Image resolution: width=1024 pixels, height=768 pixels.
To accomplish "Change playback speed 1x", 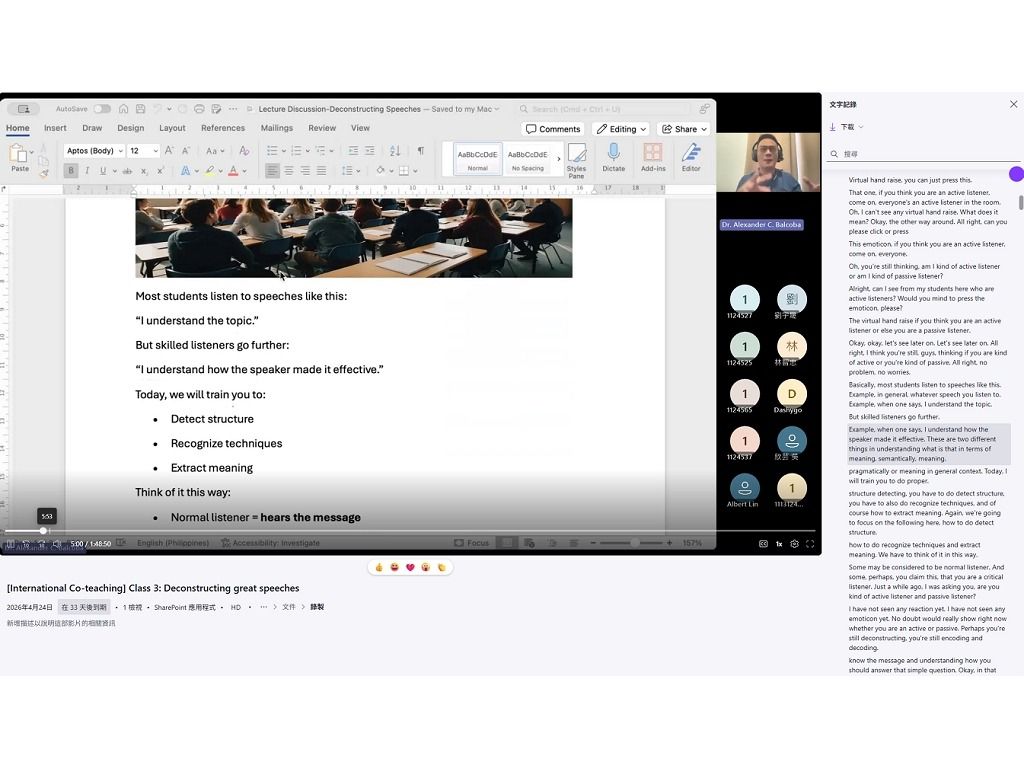I will pyautogui.click(x=778, y=543).
